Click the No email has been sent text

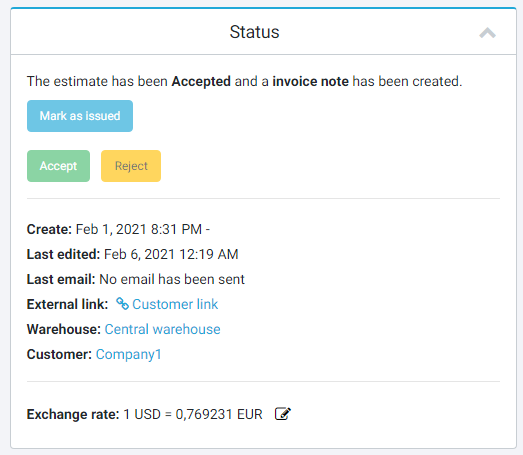tap(172, 279)
